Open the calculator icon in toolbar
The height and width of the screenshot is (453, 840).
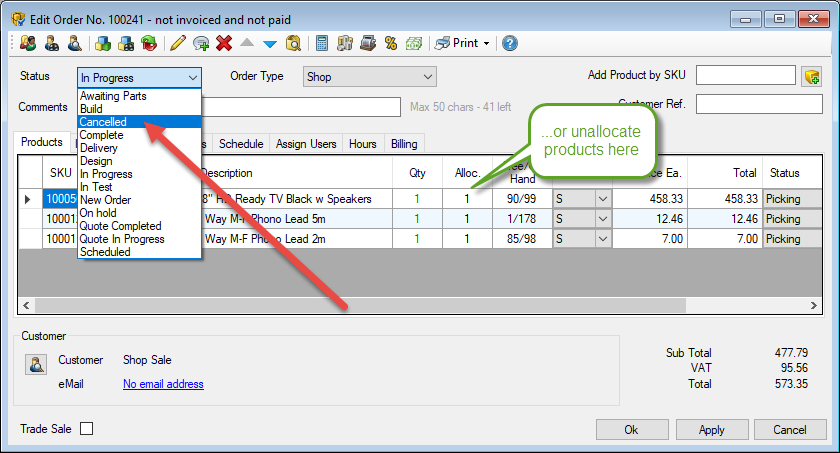[x=321, y=43]
